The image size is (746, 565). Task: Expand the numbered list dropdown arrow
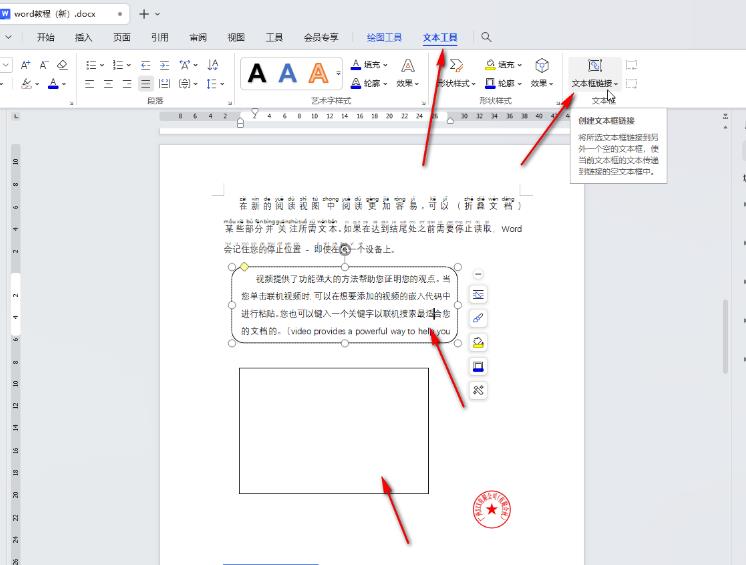point(128,65)
